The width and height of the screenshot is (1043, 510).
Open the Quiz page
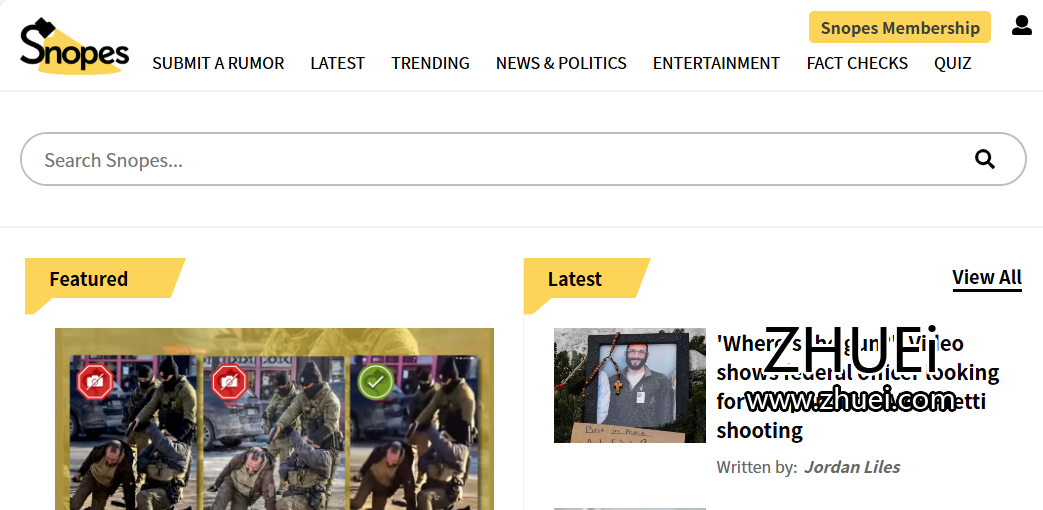pos(953,63)
